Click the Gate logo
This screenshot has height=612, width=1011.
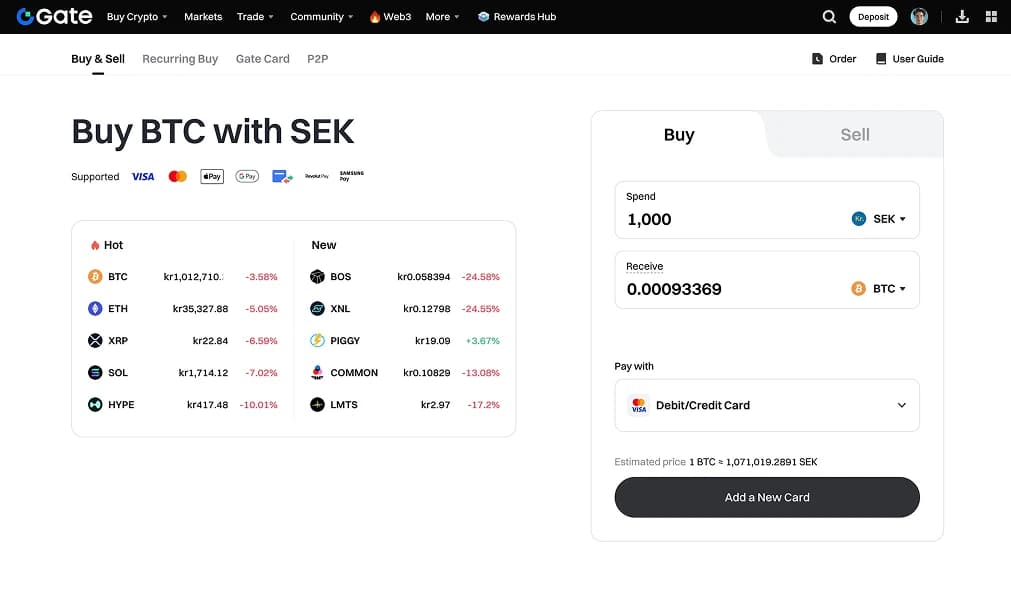coord(54,17)
